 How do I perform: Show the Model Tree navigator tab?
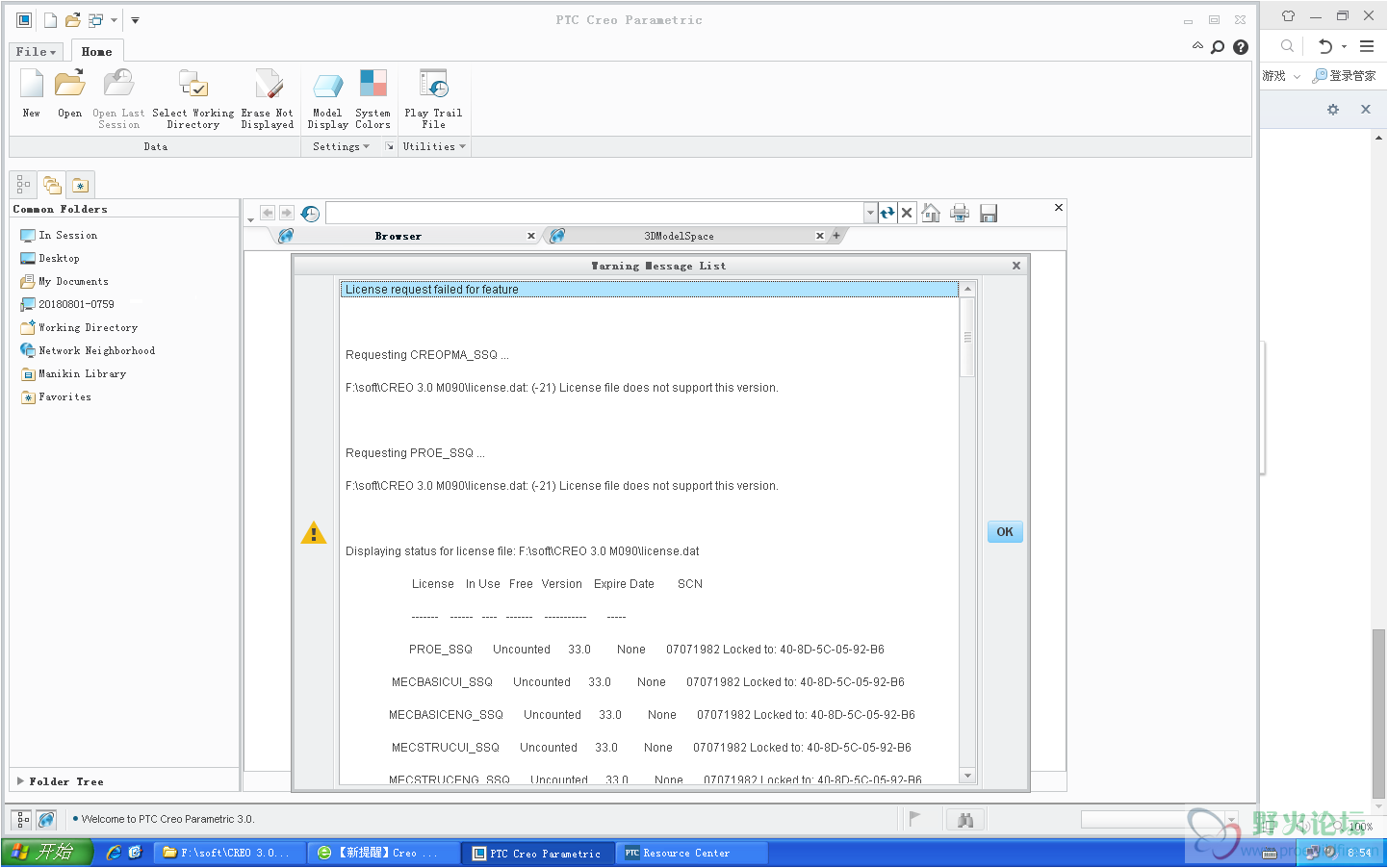[x=23, y=184]
